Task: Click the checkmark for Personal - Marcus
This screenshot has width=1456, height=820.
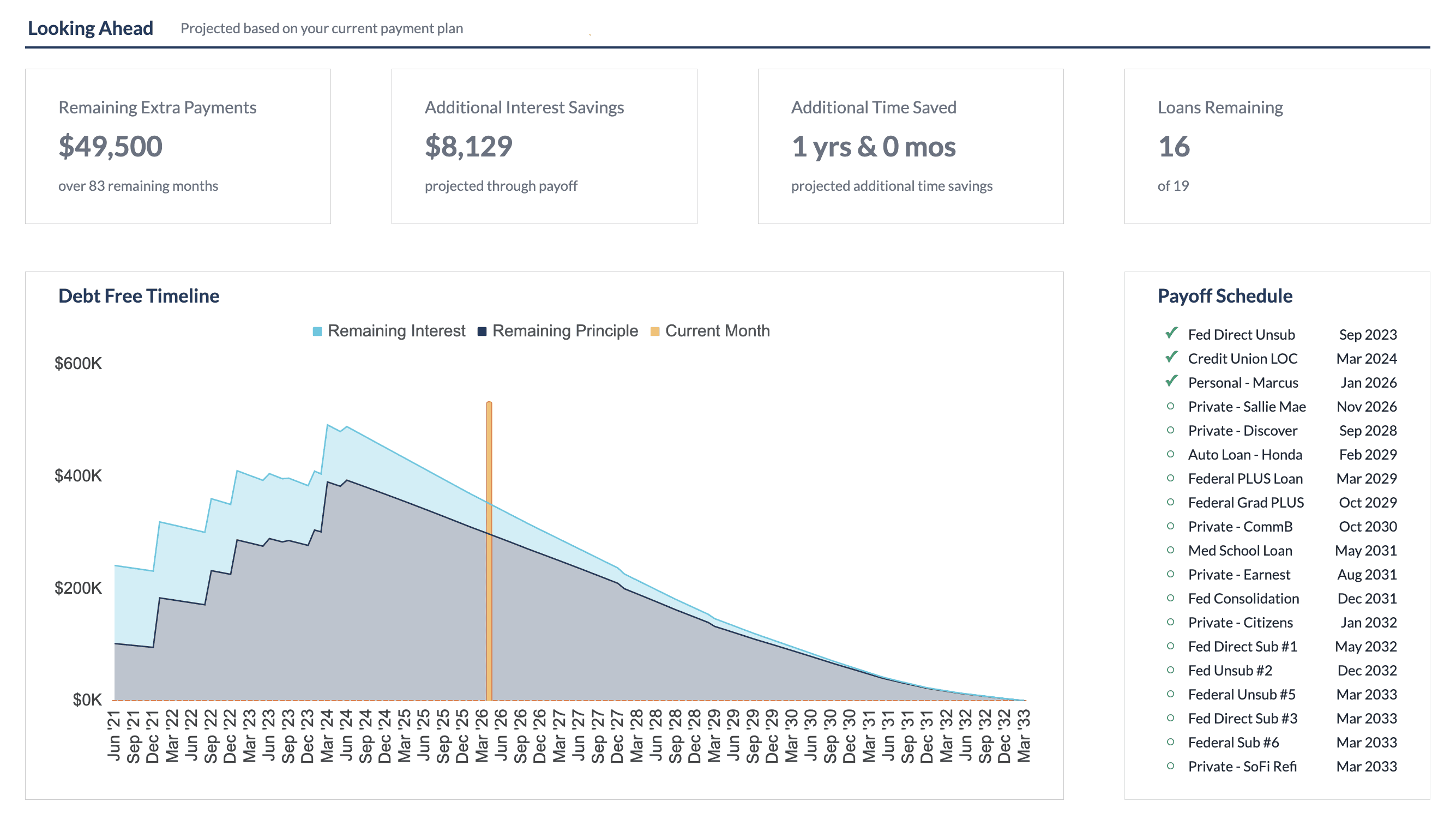Action: [x=1171, y=382]
